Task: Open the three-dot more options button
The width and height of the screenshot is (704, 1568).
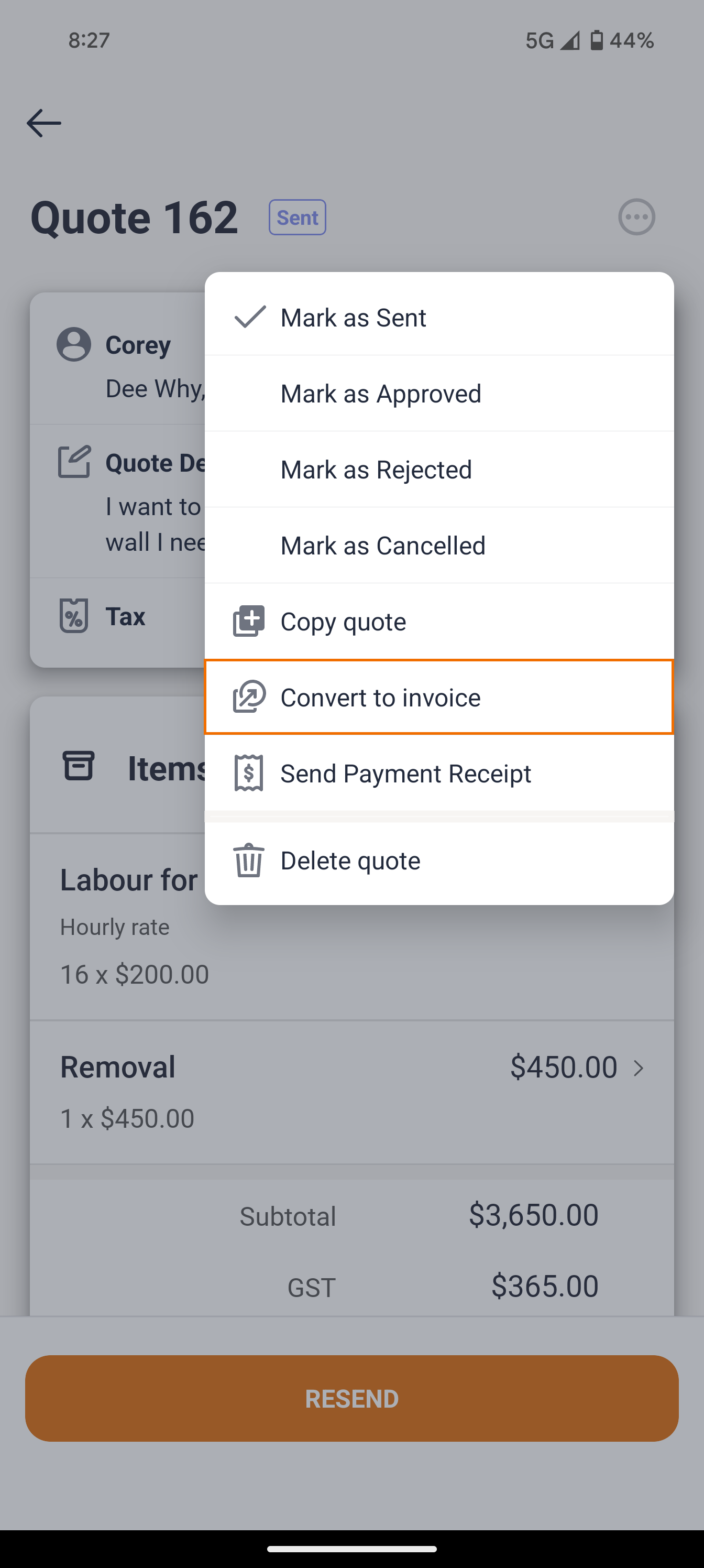Action: tap(636, 216)
